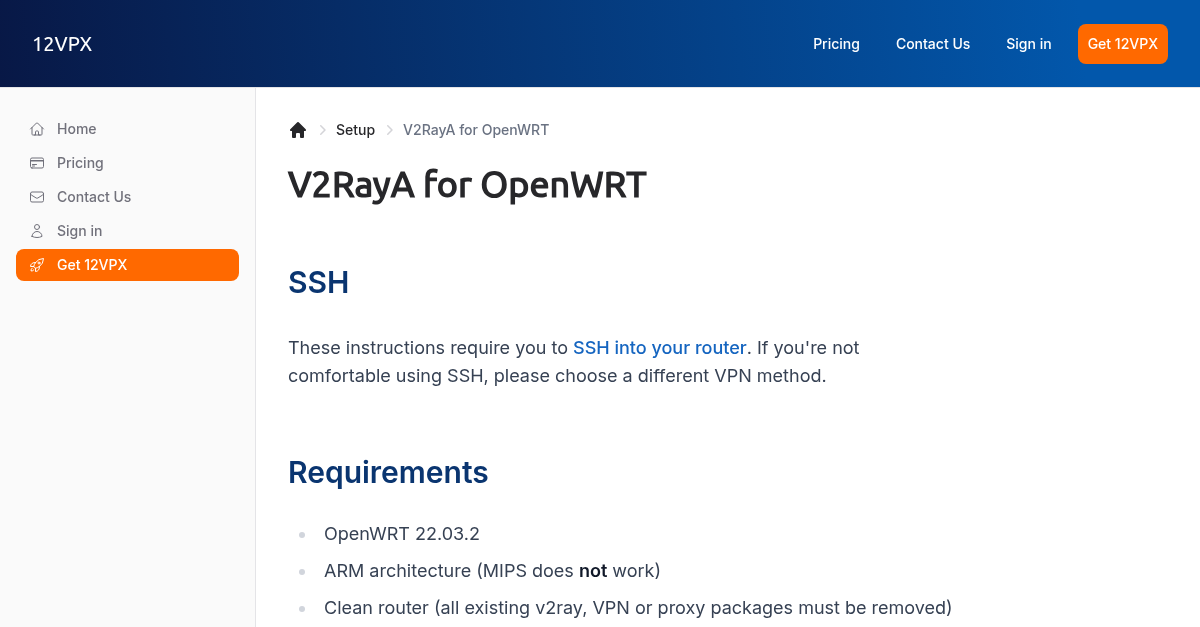Click the orange Get 12VPX button in header
The image size is (1200, 627).
pos(1122,44)
